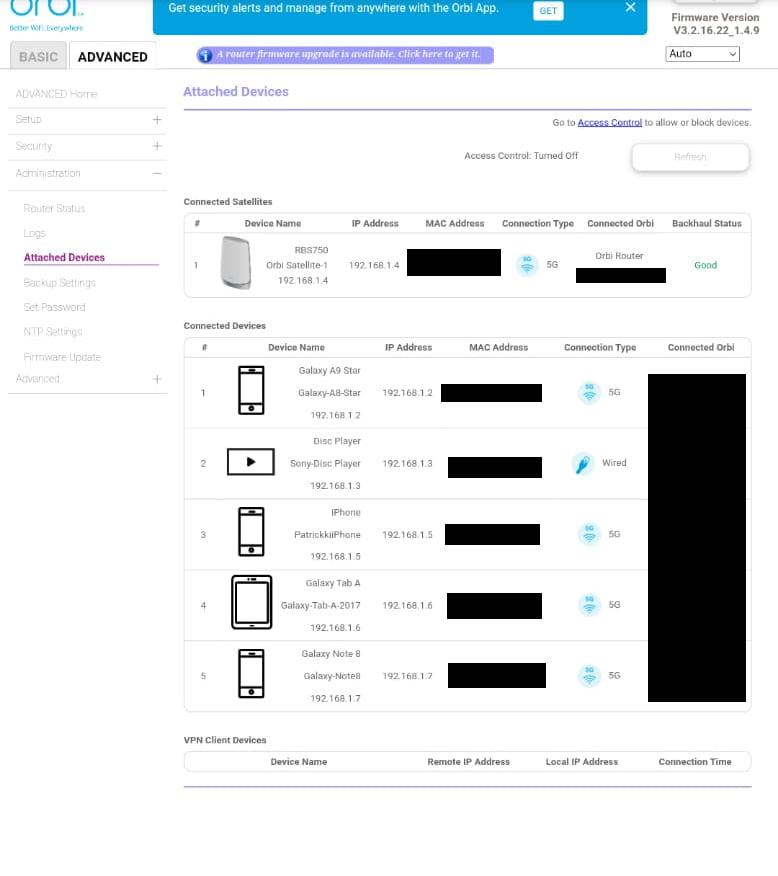This screenshot has width=778, height=876.
Task: Follow the Access Control link
Action: [x=609, y=122]
